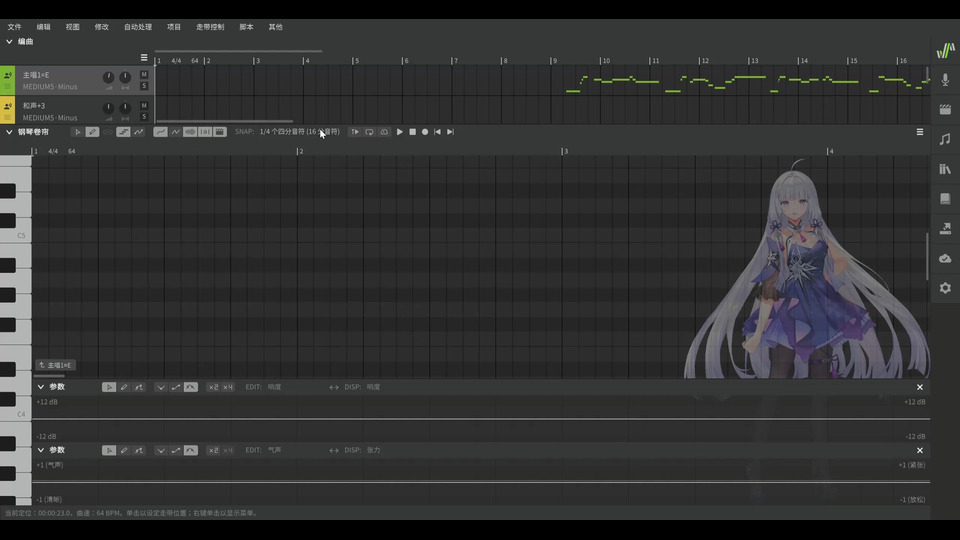Screen dimensions: 960x540
Task: Toggle the waveform display button
Action: pyautogui.click(x=190, y=132)
